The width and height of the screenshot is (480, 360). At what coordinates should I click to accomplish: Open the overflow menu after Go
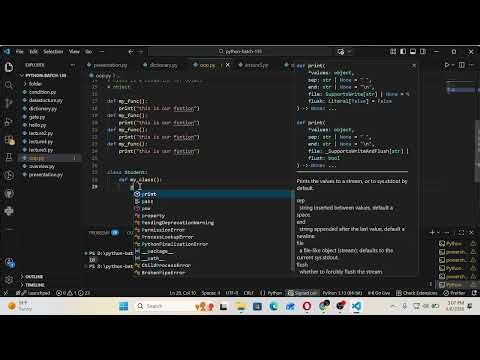102,52
